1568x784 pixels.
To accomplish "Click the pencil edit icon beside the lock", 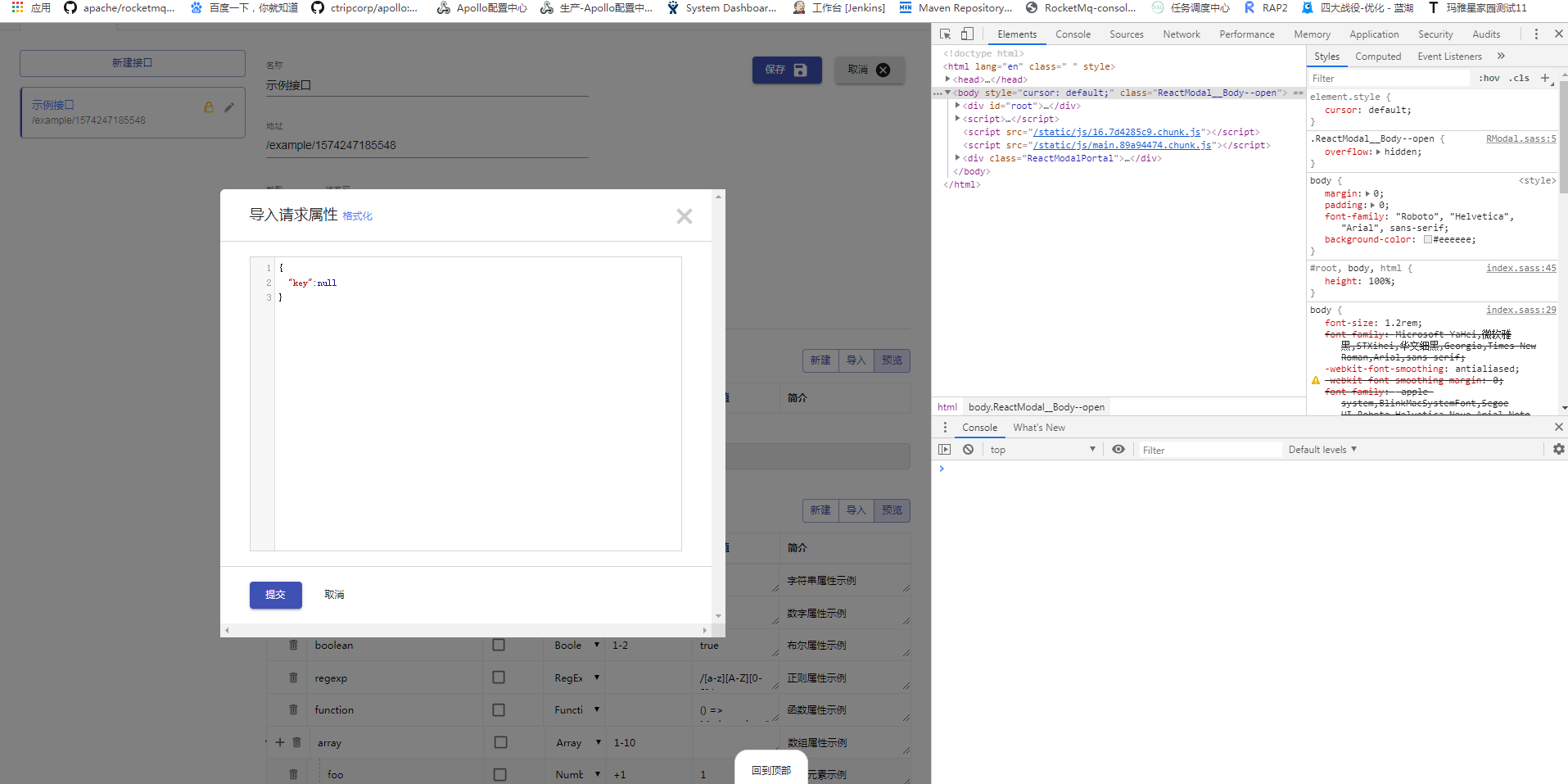I will point(230,106).
